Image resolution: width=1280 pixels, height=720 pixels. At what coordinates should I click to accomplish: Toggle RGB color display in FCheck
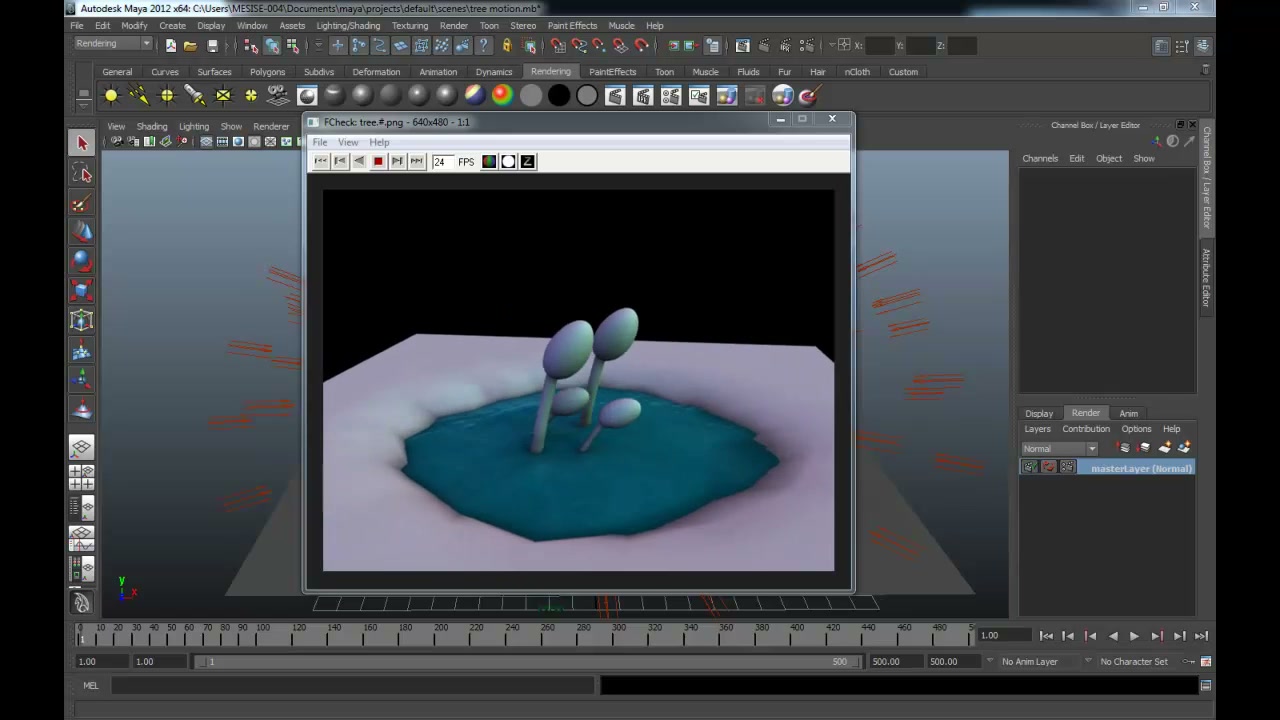click(489, 161)
